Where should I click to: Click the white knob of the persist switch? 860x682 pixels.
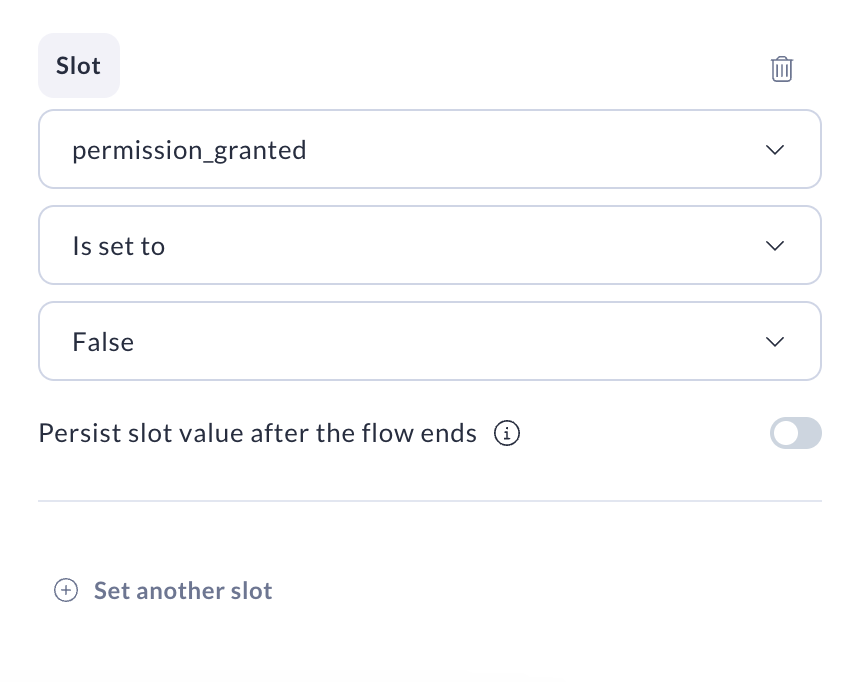[786, 434]
